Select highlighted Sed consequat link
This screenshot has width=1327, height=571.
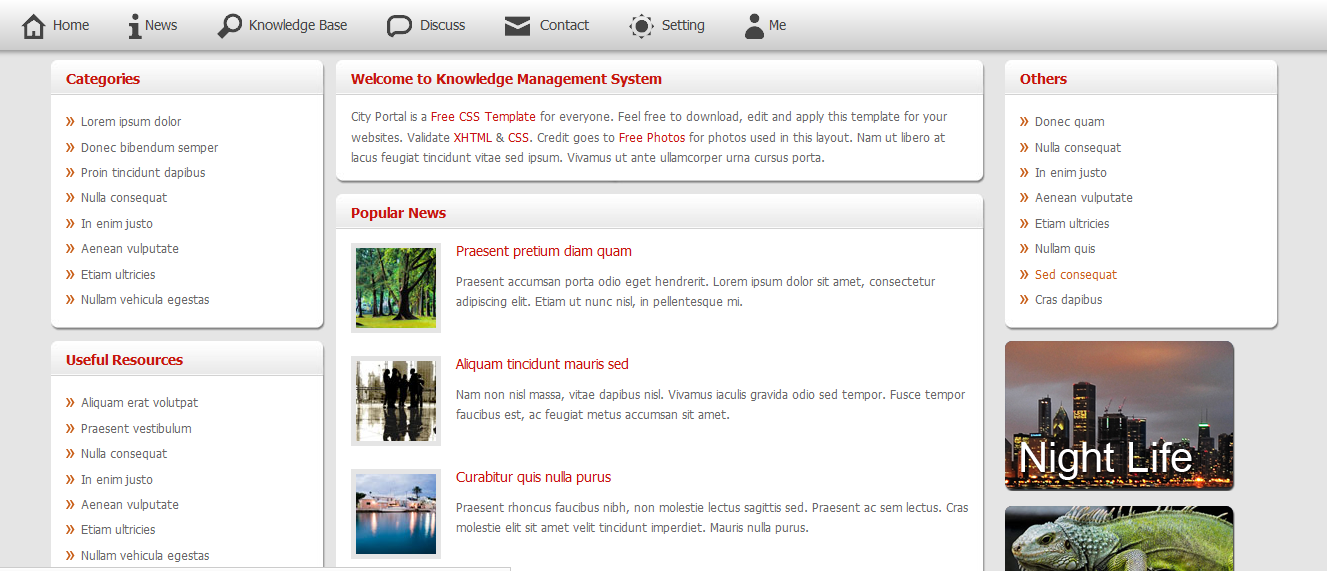(1076, 275)
